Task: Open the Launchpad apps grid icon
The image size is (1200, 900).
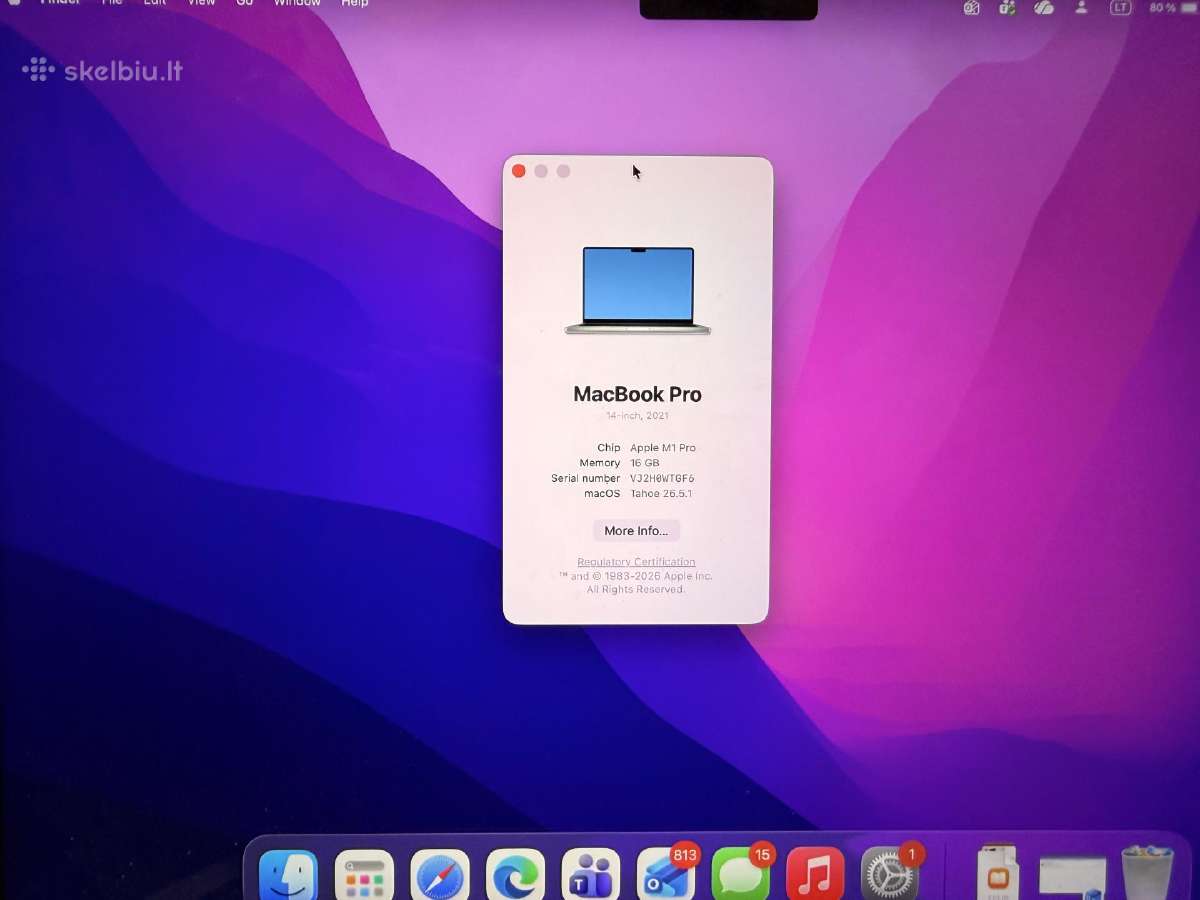Action: point(364,877)
